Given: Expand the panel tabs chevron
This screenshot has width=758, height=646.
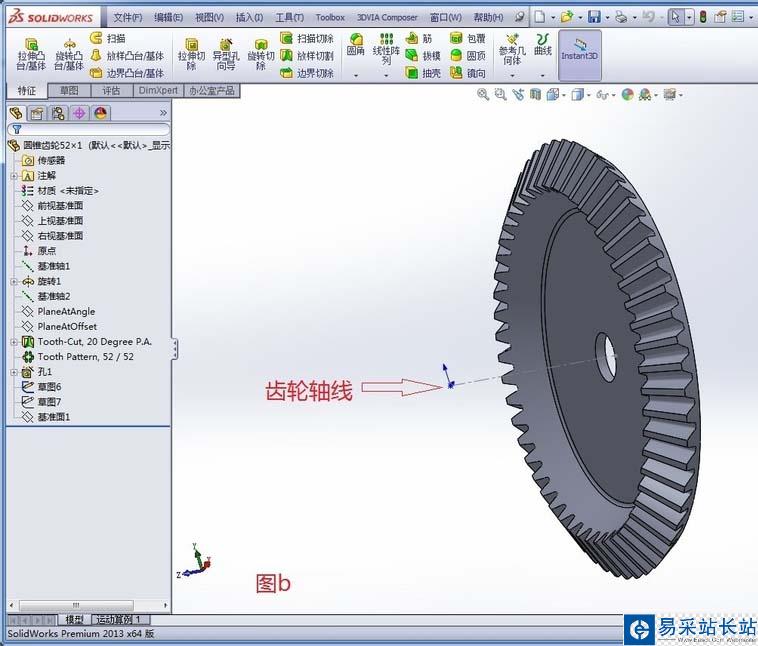Looking at the screenshot, I should tap(163, 113).
